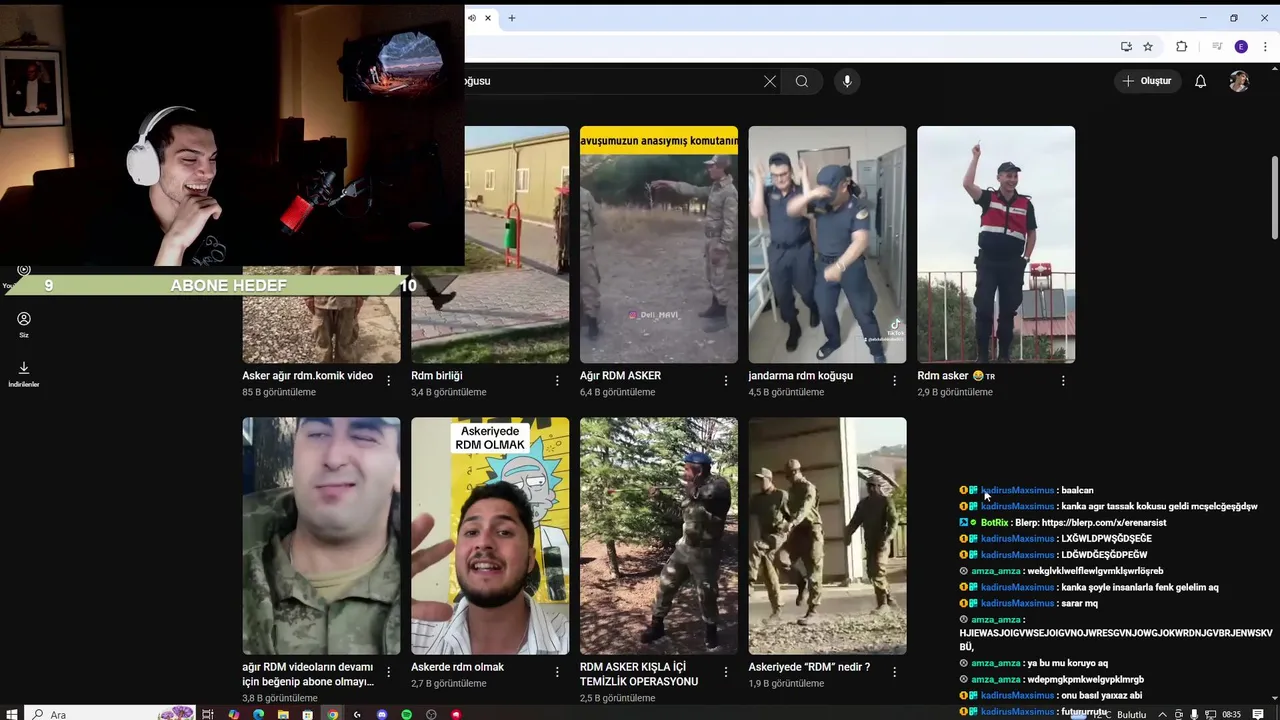Open more options for Rdm birliği video
Image resolution: width=1280 pixels, height=720 pixels.
[x=557, y=381]
